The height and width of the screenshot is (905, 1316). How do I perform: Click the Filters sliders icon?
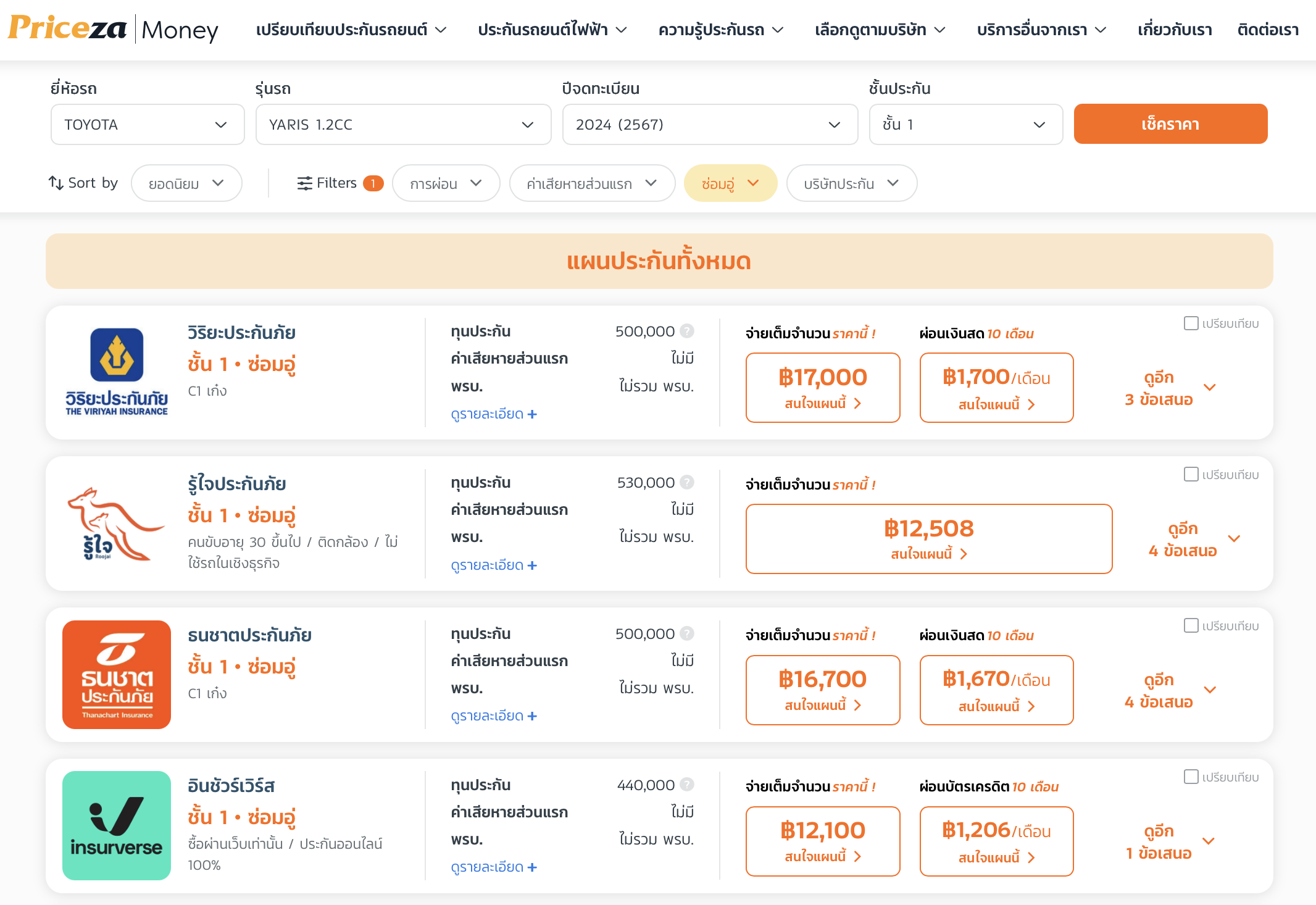click(304, 183)
